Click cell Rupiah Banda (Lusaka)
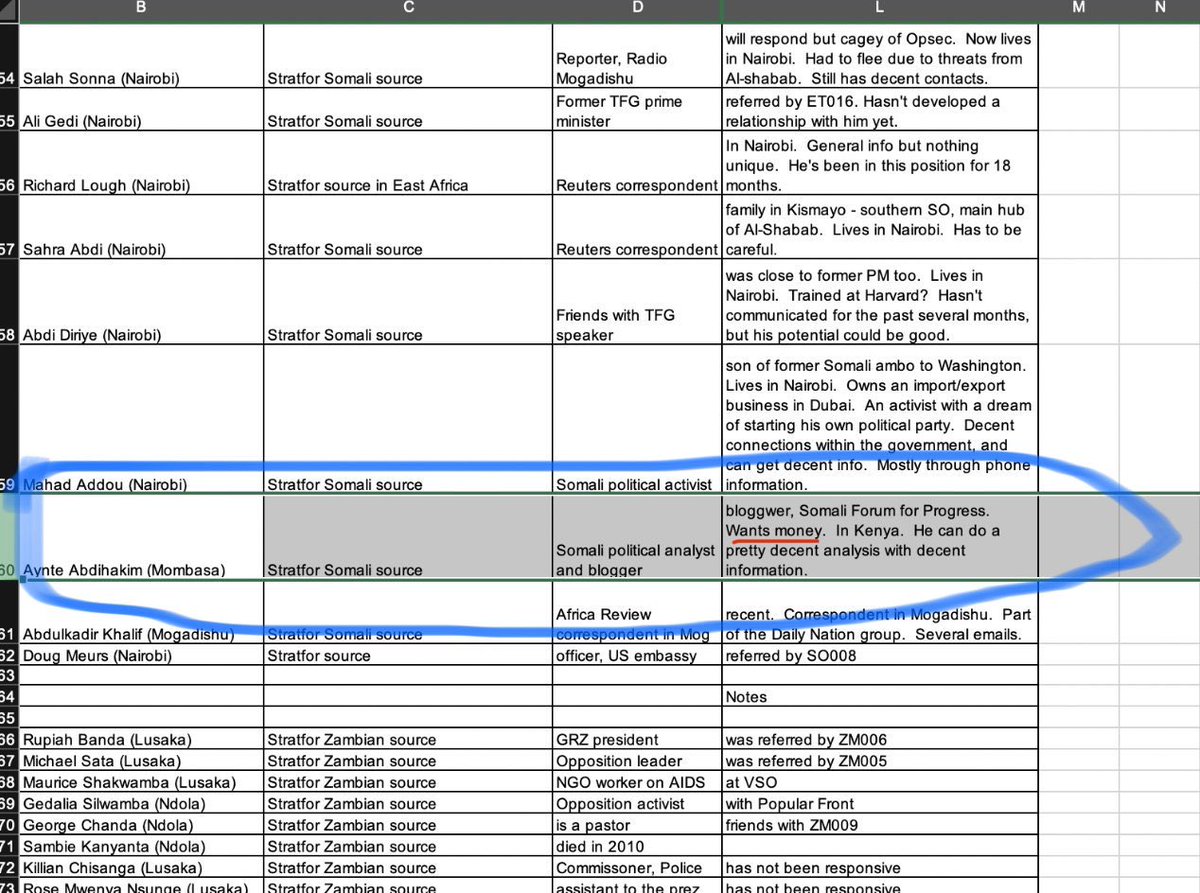Viewport: 1200px width, 893px height. pos(141,741)
